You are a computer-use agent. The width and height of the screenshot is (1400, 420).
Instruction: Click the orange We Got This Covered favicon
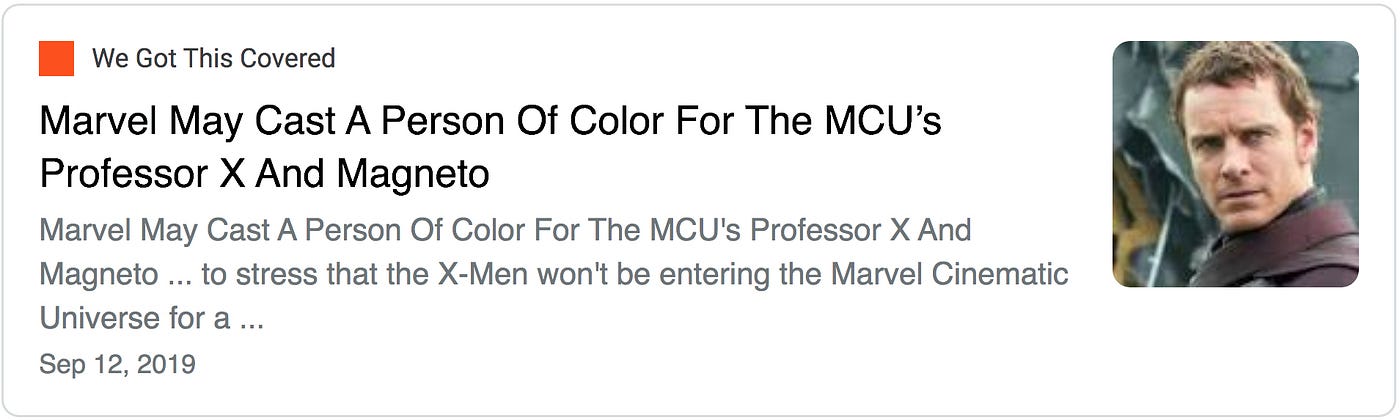tap(57, 58)
